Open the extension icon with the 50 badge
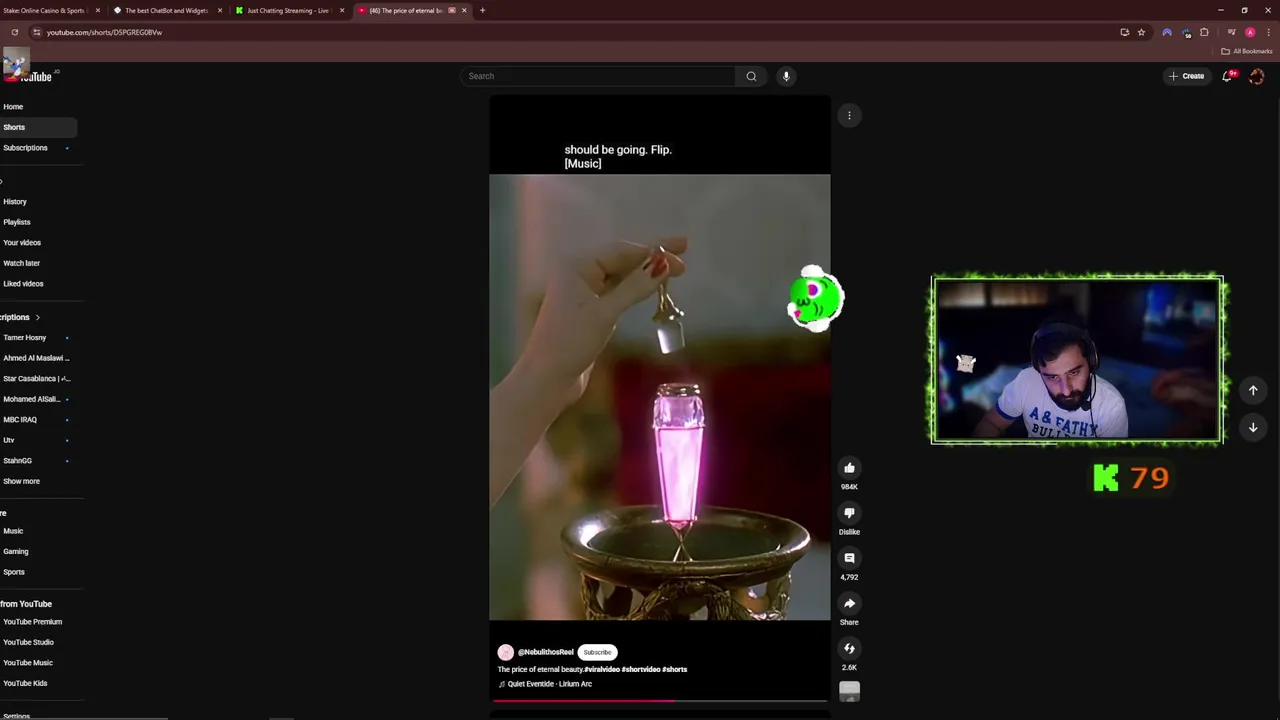Image resolution: width=1280 pixels, height=720 pixels. [x=1186, y=32]
